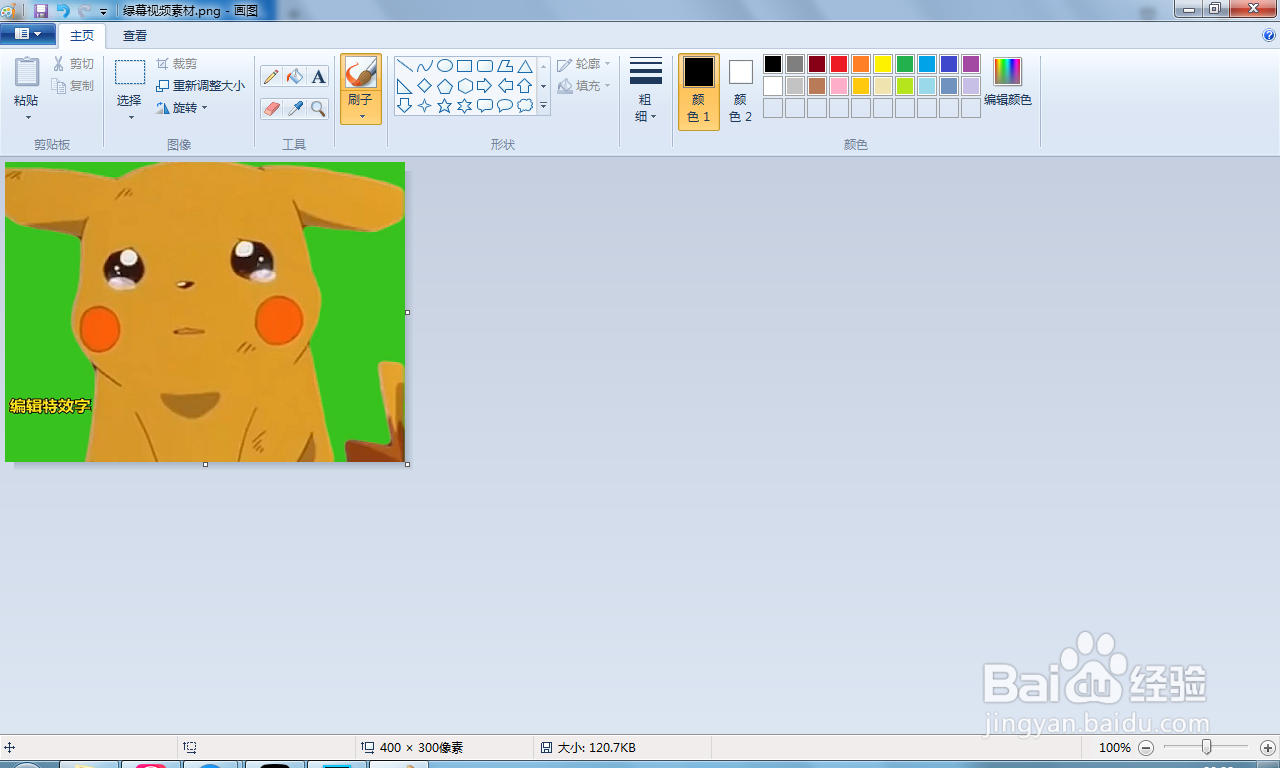The height and width of the screenshot is (768, 1280).
Task: Choose the right triangle shape
Action: coord(405,86)
